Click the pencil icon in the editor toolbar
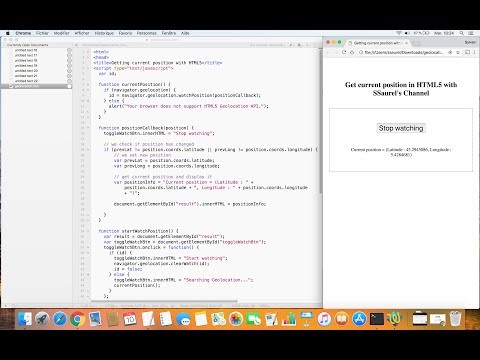The image size is (480, 360). click(291, 45)
